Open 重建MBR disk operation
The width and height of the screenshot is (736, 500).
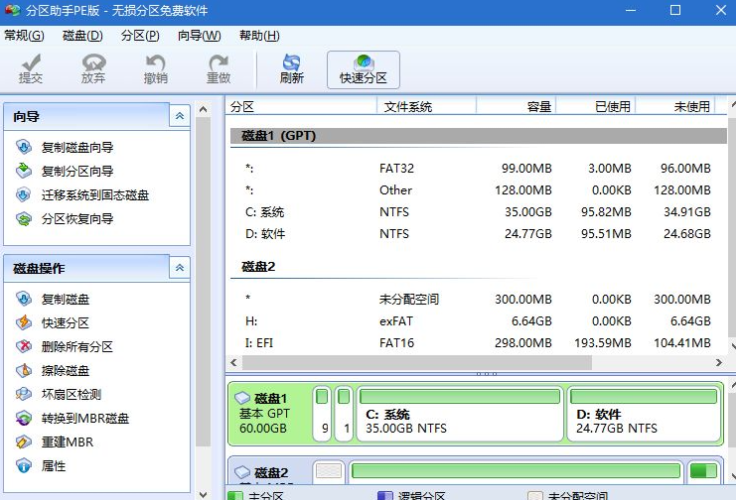click(67, 442)
